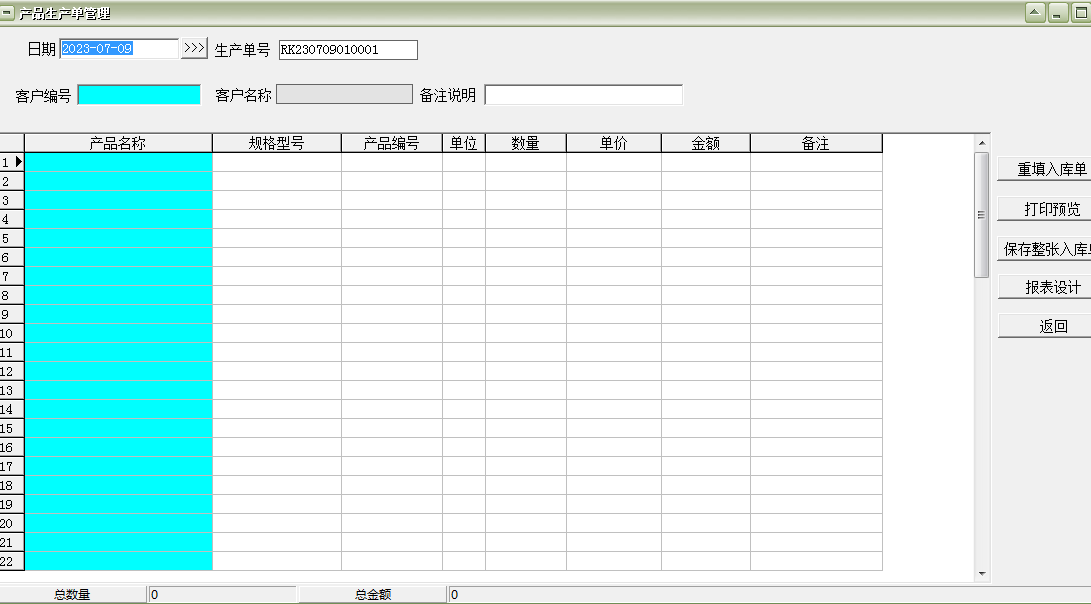The width and height of the screenshot is (1091, 604).
Task: Click the cyan 客户编号 input box
Action: coord(139,95)
